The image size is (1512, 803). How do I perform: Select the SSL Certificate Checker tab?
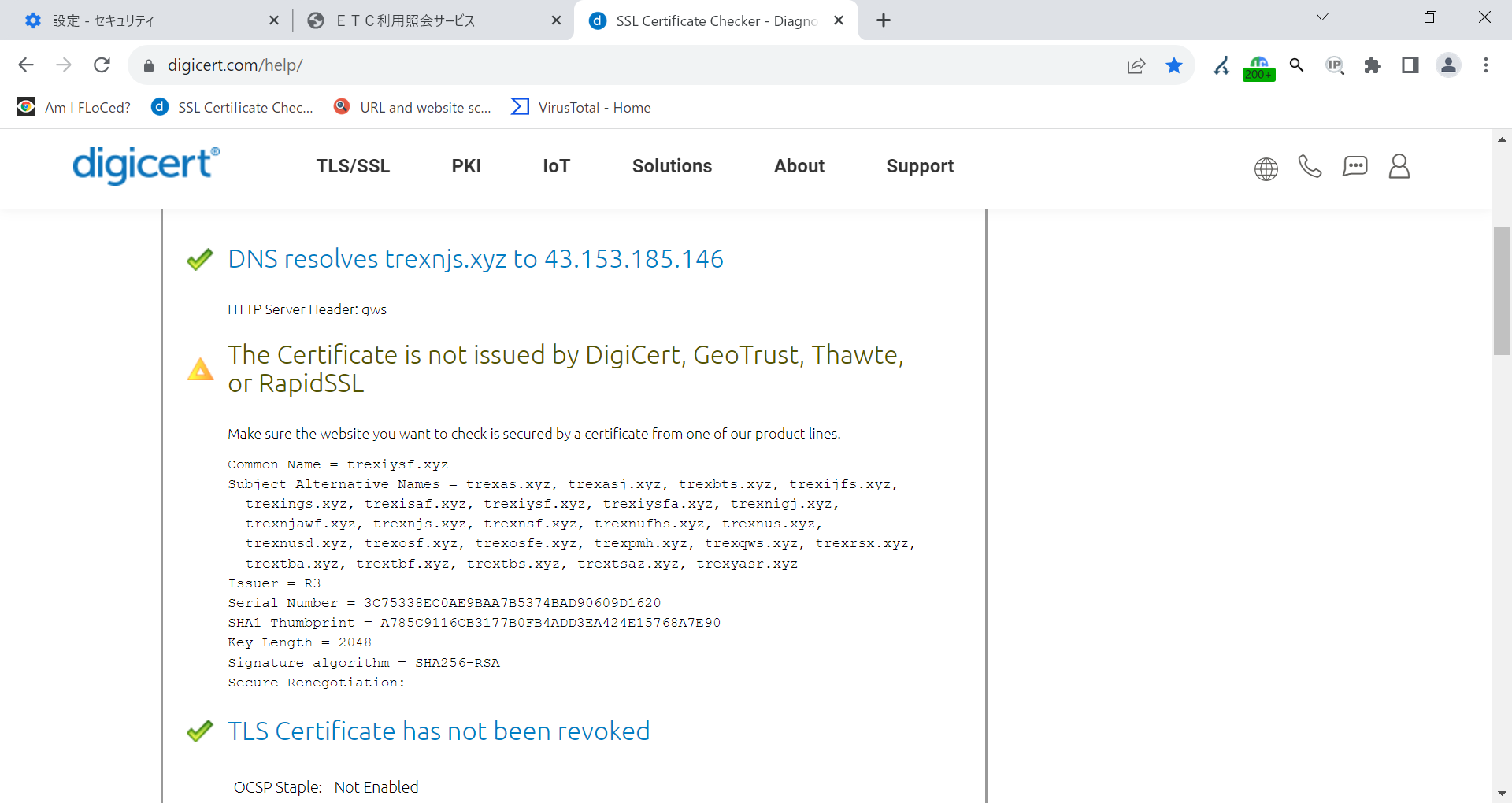715,20
